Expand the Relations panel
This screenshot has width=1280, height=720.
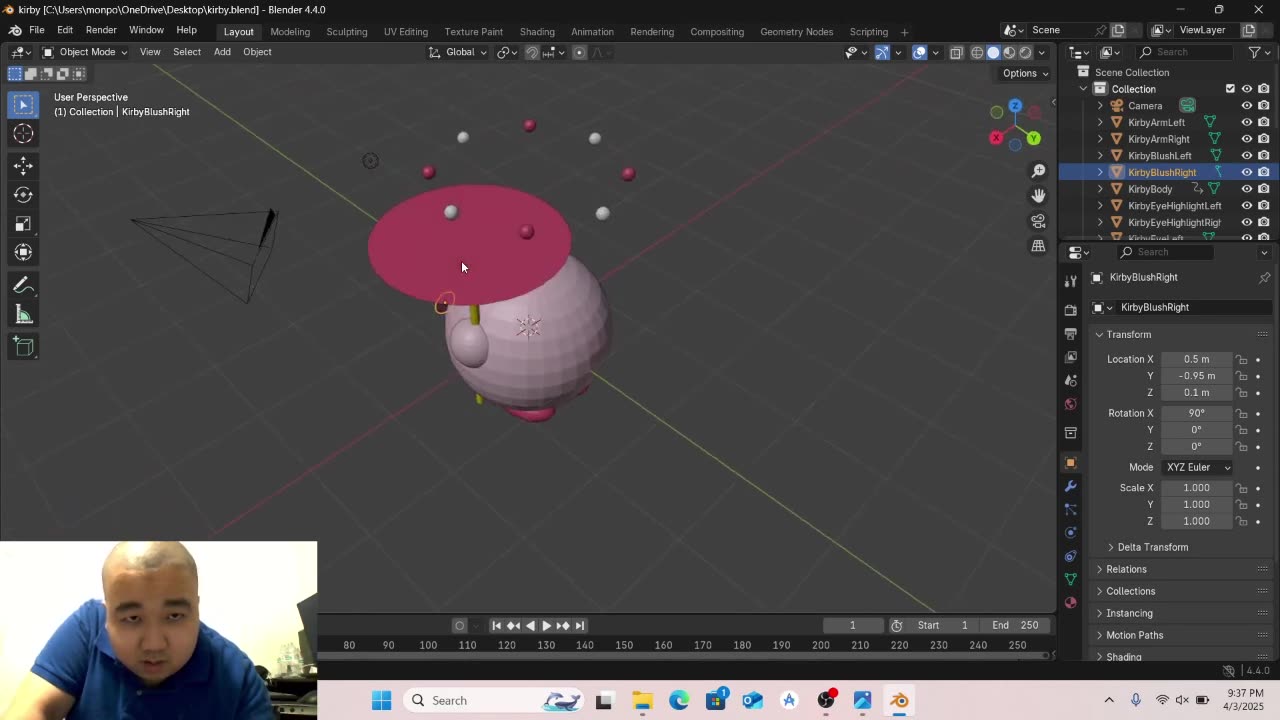click(1126, 569)
